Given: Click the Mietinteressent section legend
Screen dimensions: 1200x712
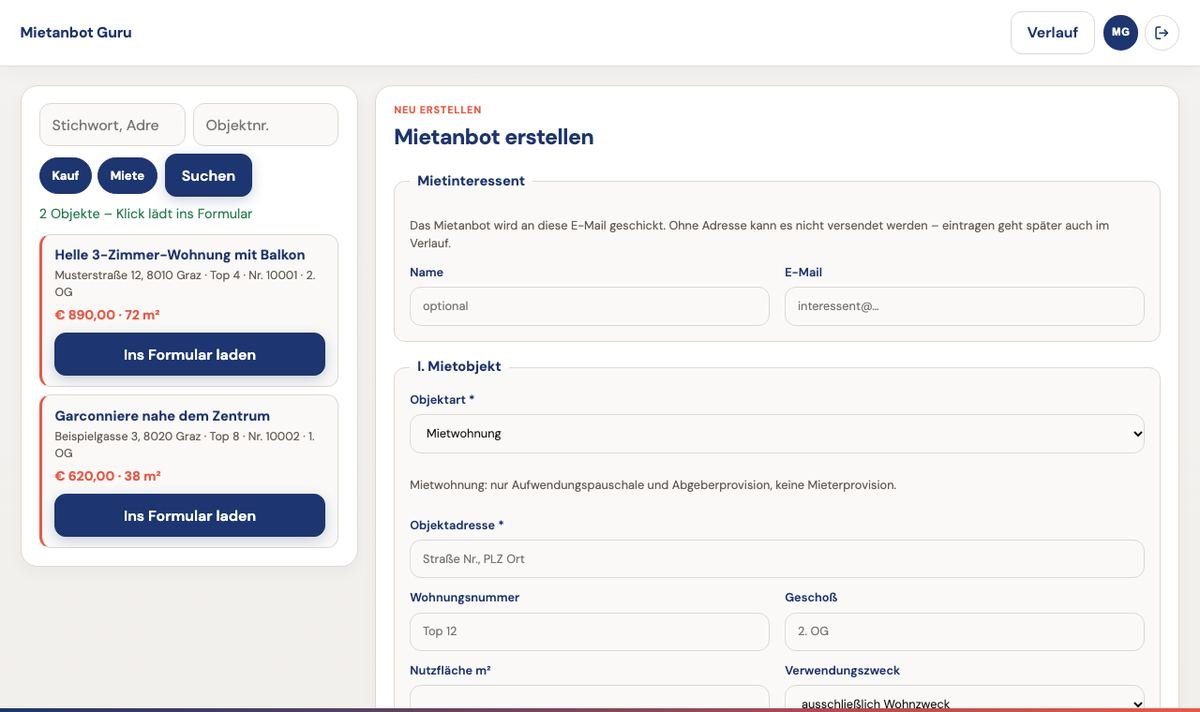Looking at the screenshot, I should coord(471,181).
